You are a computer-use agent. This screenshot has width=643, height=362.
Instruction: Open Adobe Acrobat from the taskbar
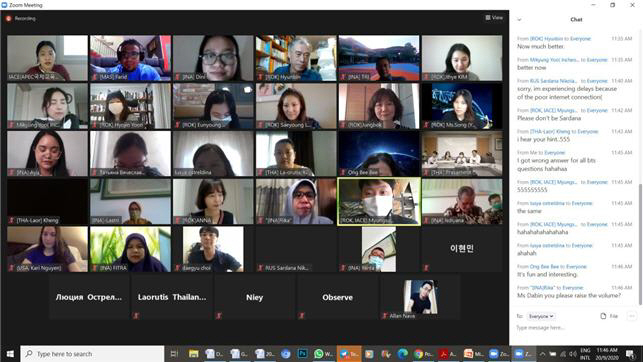[448, 353]
